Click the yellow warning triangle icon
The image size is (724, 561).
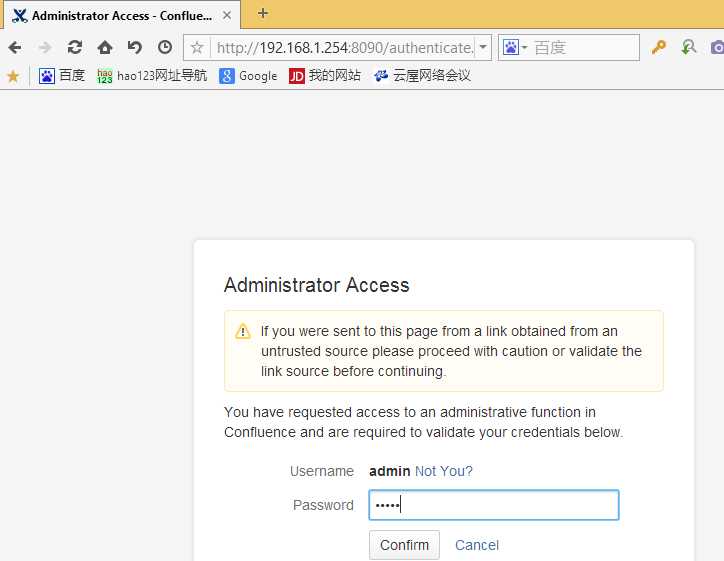coord(242,332)
